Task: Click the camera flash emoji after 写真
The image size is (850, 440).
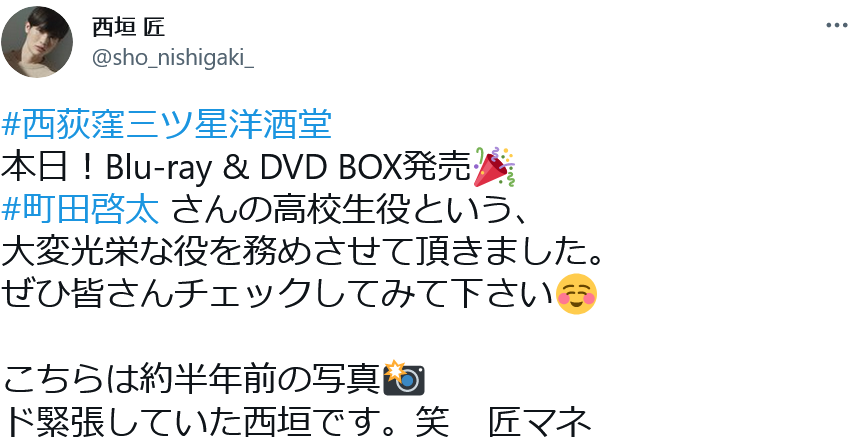Action: pyautogui.click(x=404, y=378)
